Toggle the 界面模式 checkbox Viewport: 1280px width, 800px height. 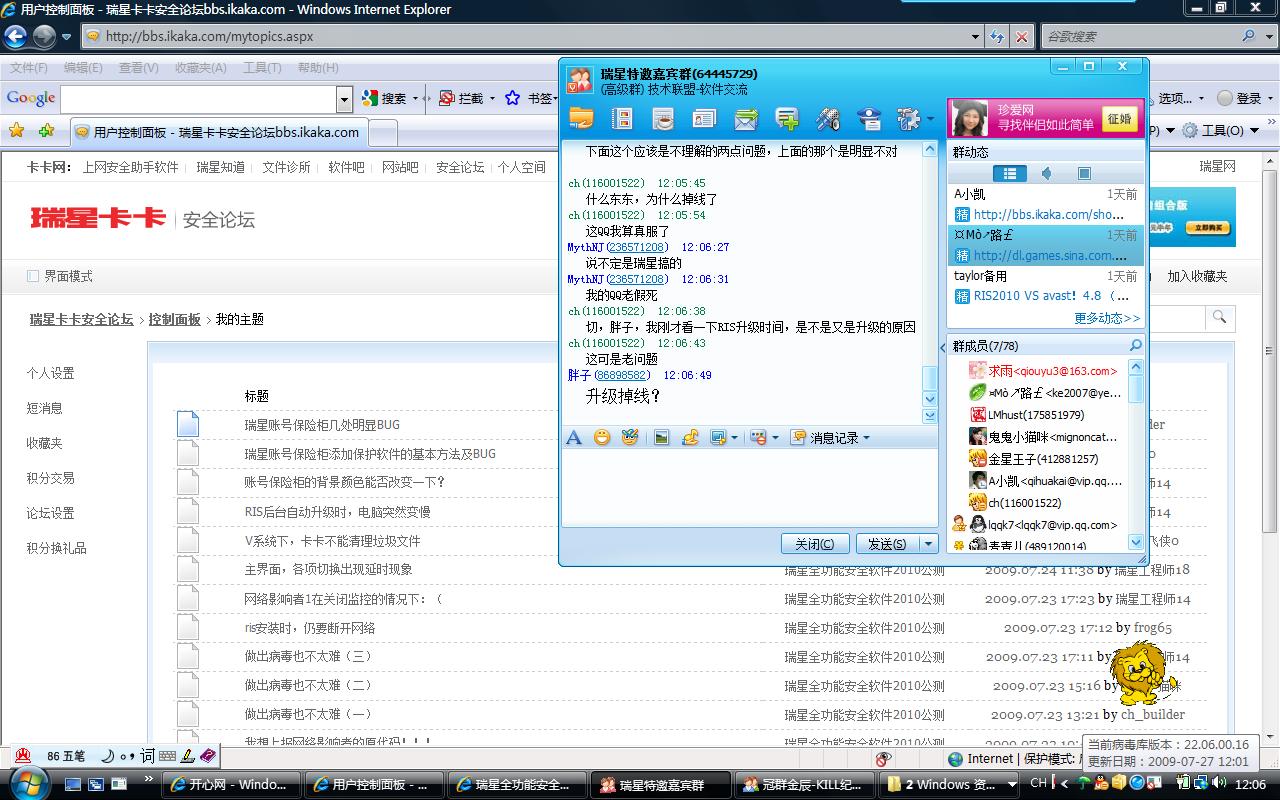click(x=33, y=276)
